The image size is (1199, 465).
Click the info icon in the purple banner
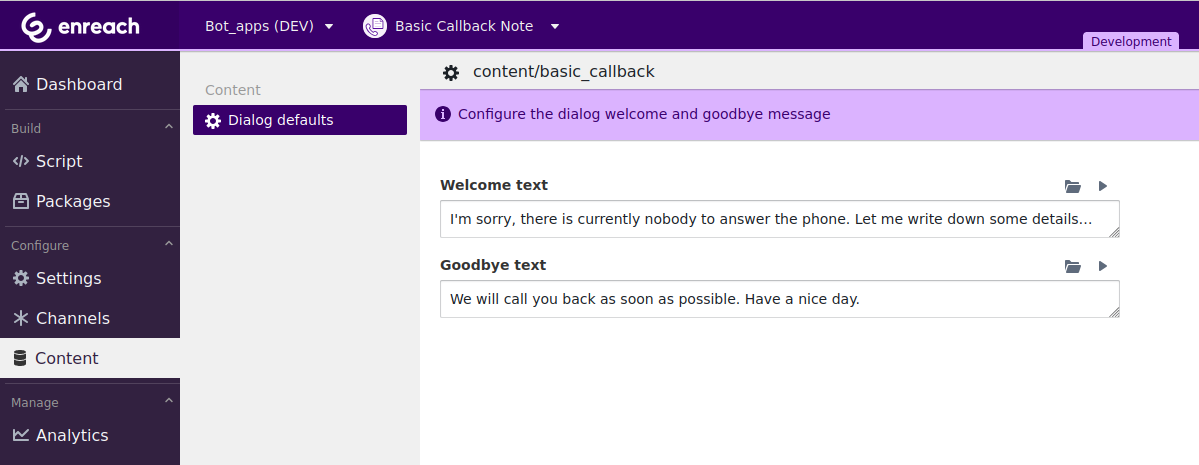[x=443, y=114]
